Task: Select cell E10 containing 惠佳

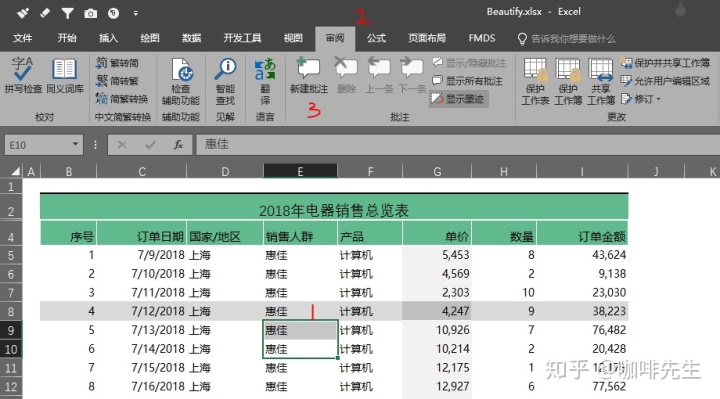Action: click(x=300, y=348)
